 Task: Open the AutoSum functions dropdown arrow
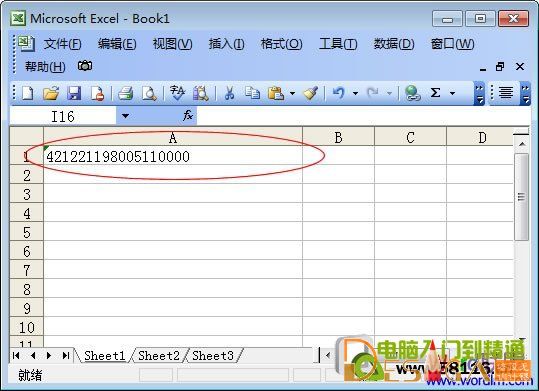coord(452,93)
